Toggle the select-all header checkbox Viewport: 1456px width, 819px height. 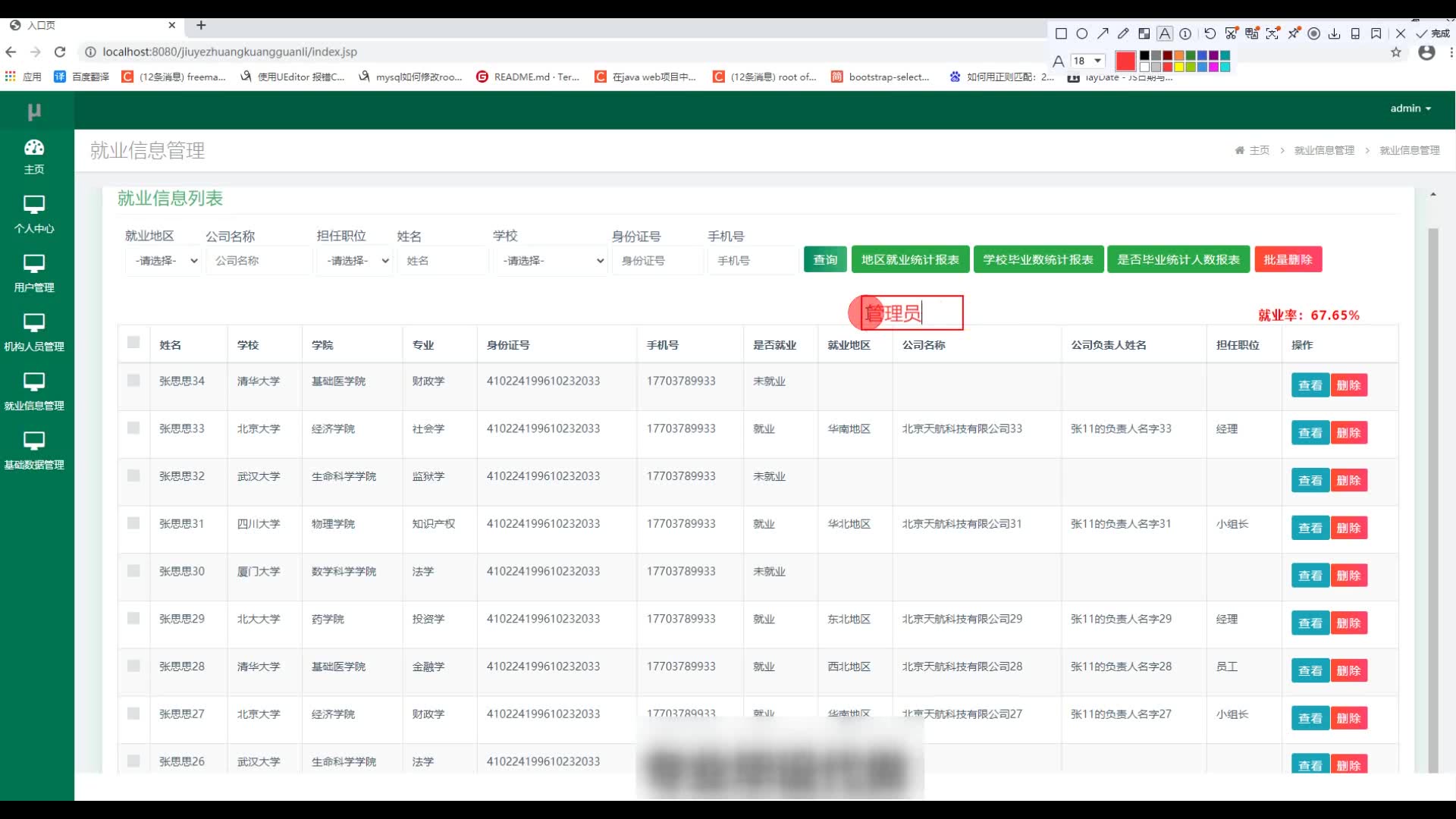[133, 342]
